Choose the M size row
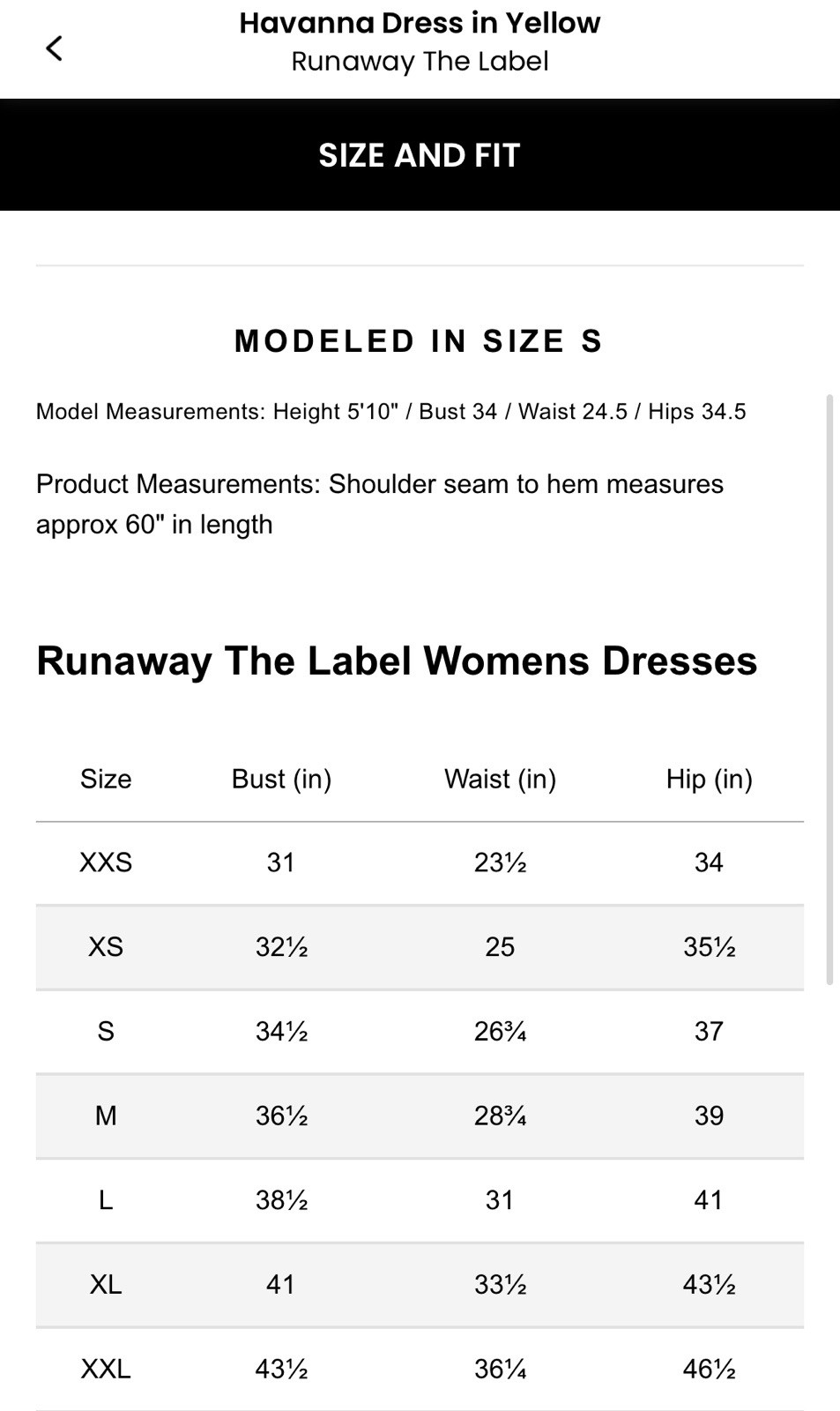Screen dimensions: 840x1411 420,1116
